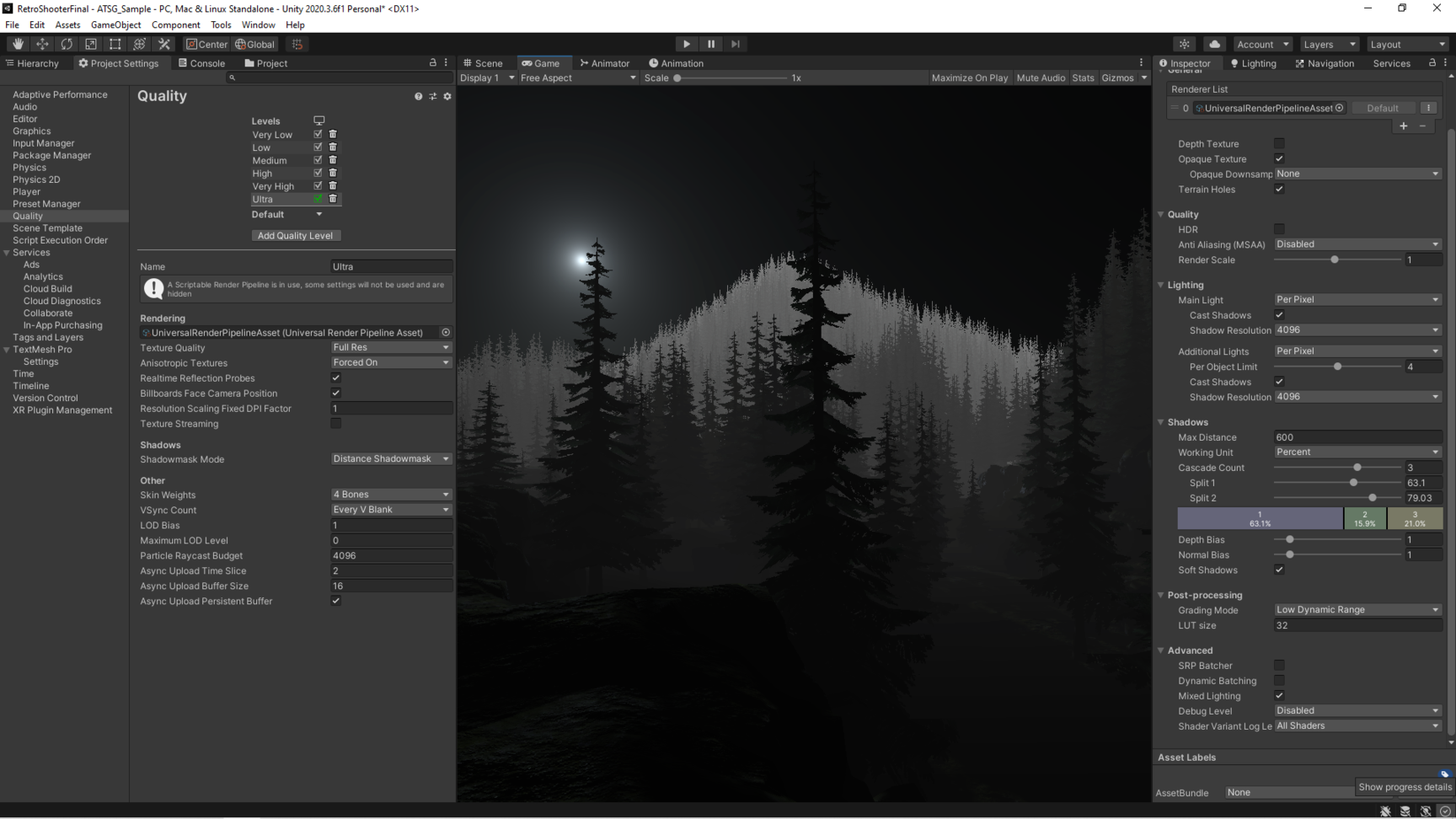Viewport: 1456px width, 819px height.
Task: Switch to the Scene tab
Action: (483, 63)
